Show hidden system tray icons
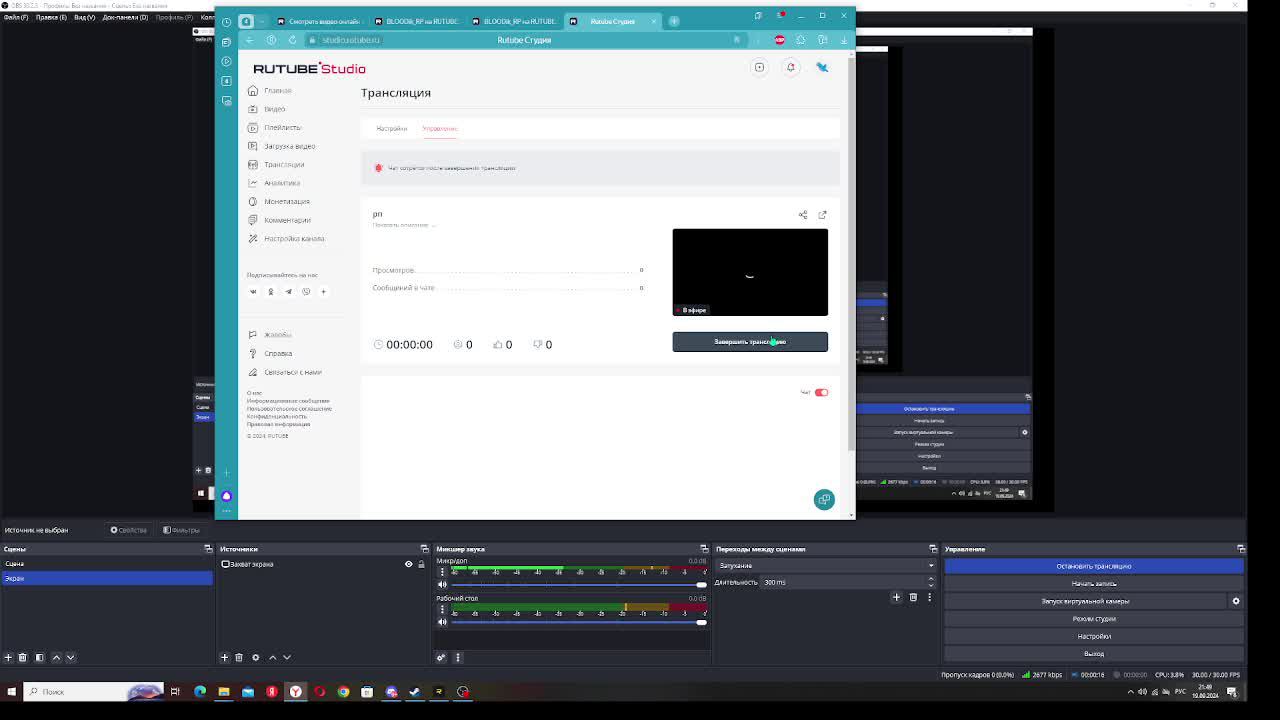This screenshot has width=1280, height=720. click(x=1131, y=691)
